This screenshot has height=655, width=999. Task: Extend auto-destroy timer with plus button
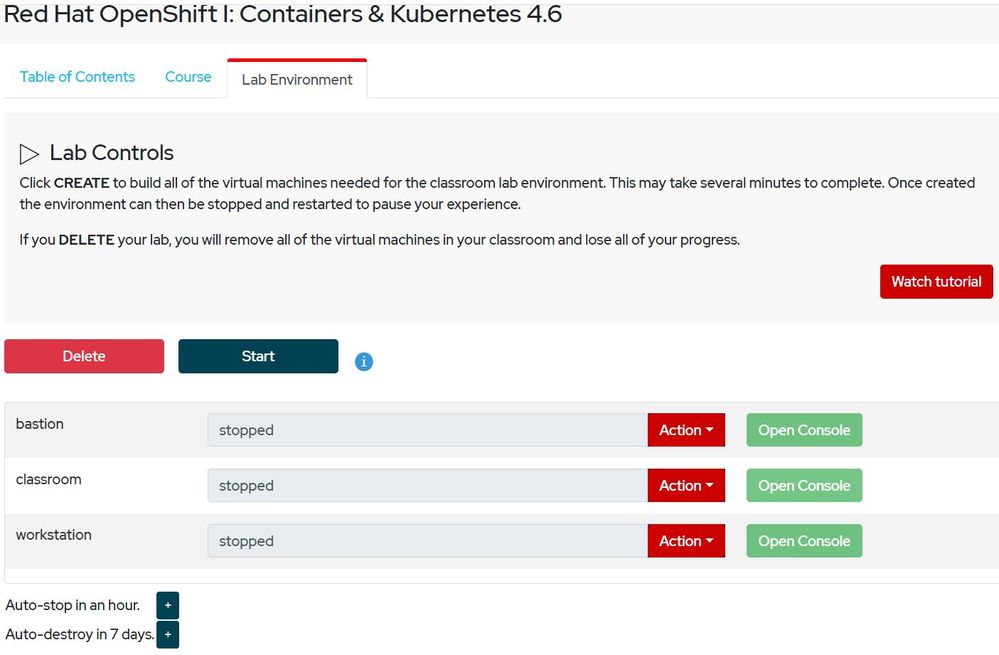167,634
